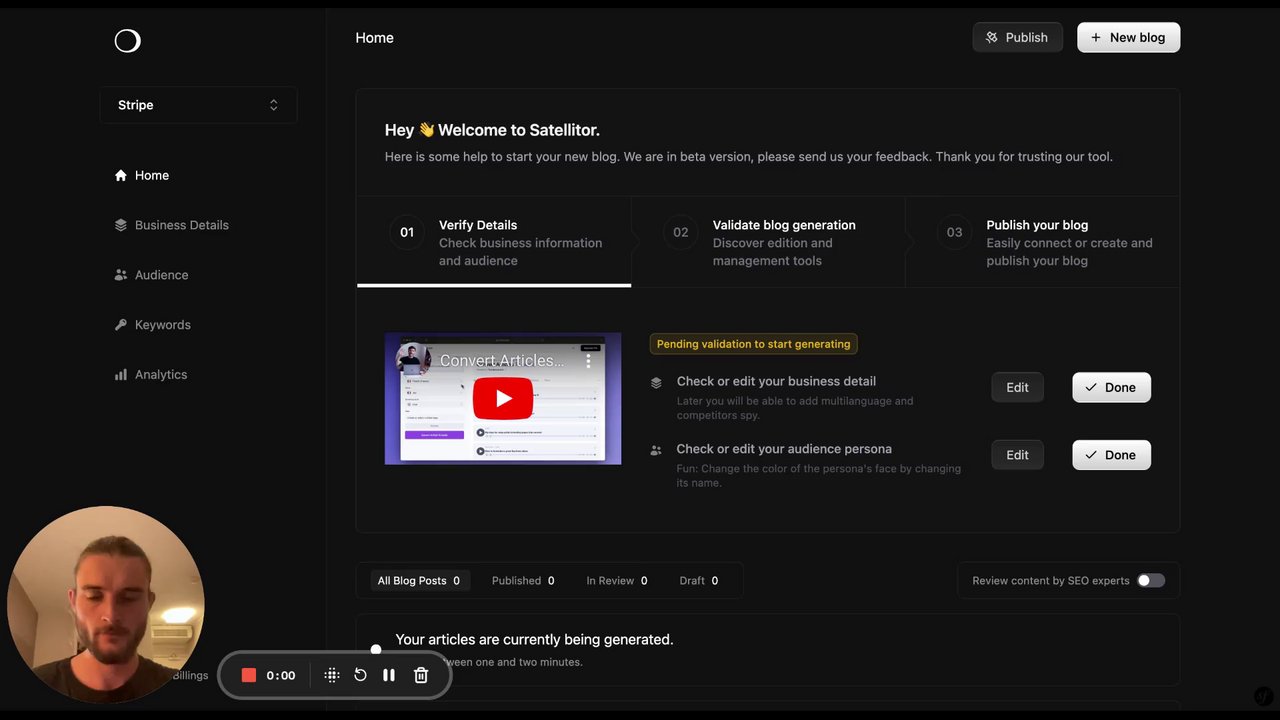Click 'Your articles are currently being generated' message

pyautogui.click(x=534, y=639)
